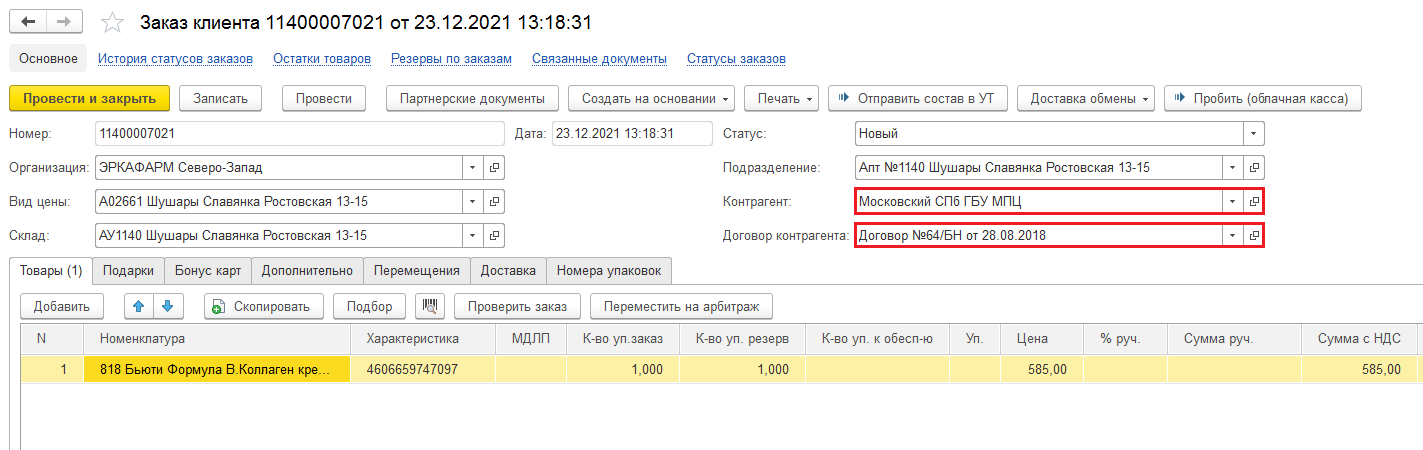This screenshot has width=1423, height=450.
Task: Add document to favorites with star icon
Action: click(113, 22)
